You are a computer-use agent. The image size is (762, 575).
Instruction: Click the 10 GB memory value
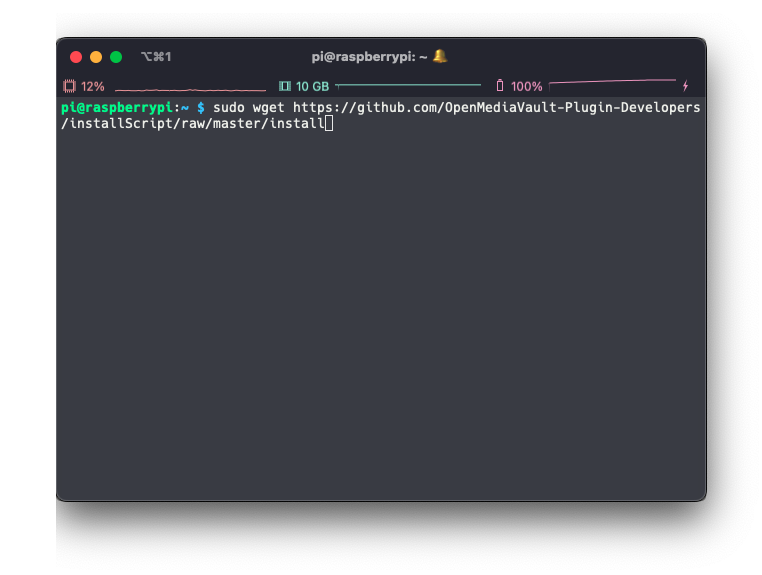pyautogui.click(x=312, y=87)
